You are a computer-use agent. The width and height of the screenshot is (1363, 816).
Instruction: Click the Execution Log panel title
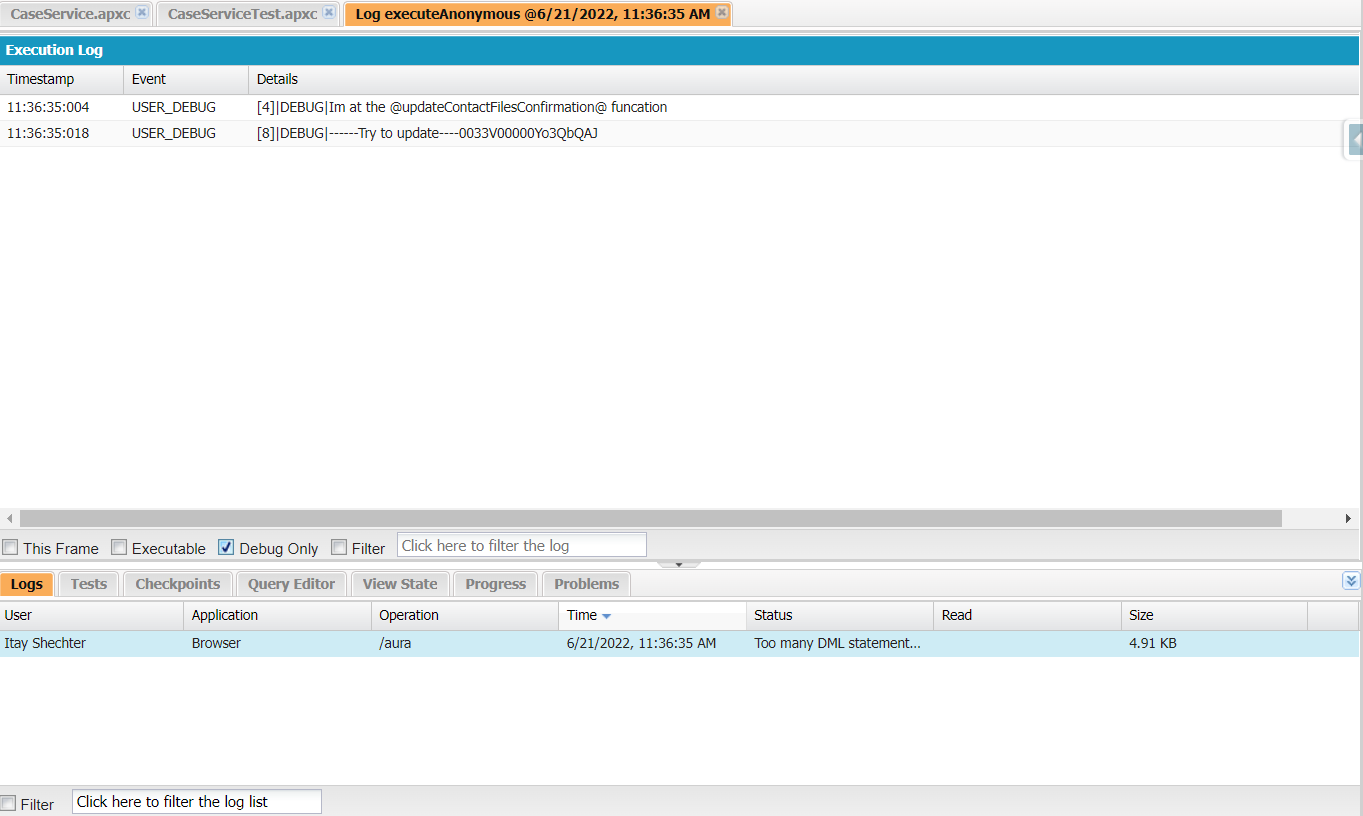[54, 50]
